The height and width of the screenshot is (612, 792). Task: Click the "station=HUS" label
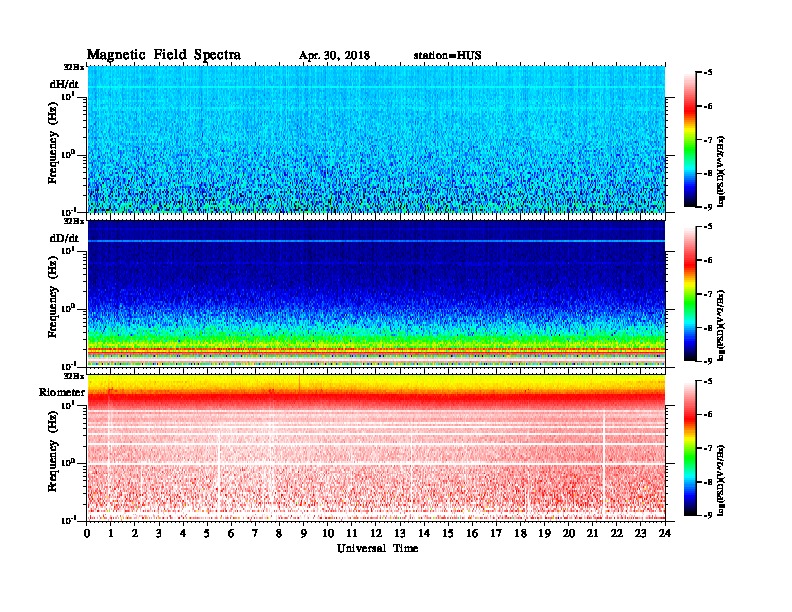click(447, 56)
